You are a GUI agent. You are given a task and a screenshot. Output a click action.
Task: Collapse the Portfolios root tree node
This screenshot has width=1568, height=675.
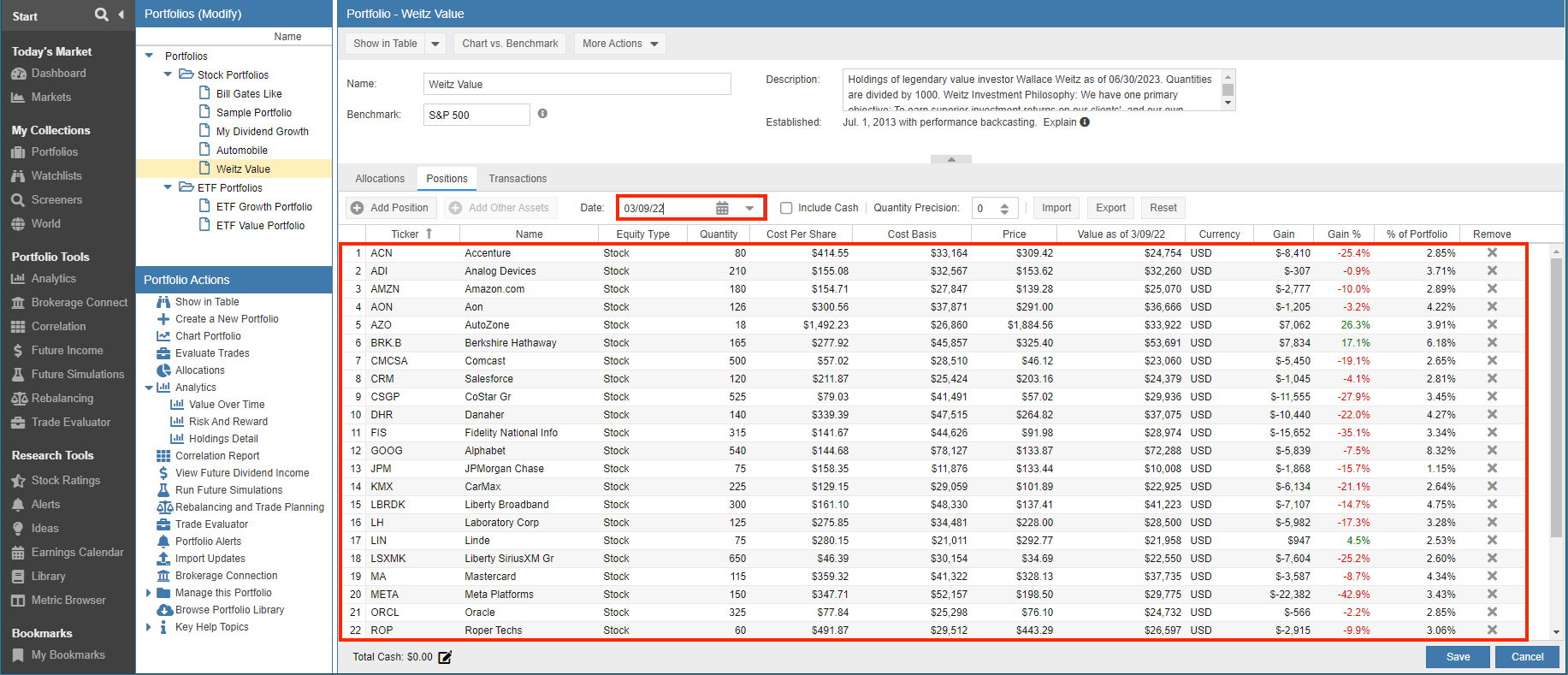tap(150, 56)
